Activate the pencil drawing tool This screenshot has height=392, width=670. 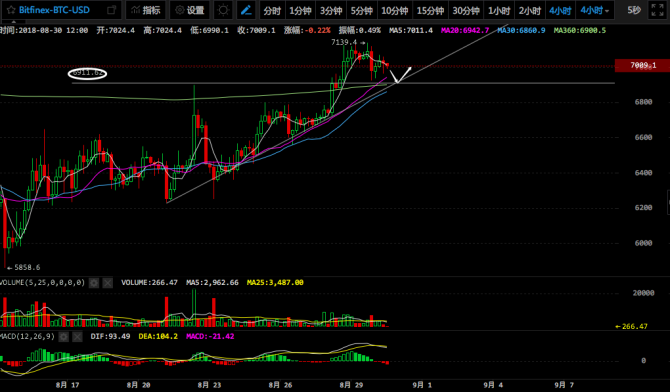(x=246, y=10)
